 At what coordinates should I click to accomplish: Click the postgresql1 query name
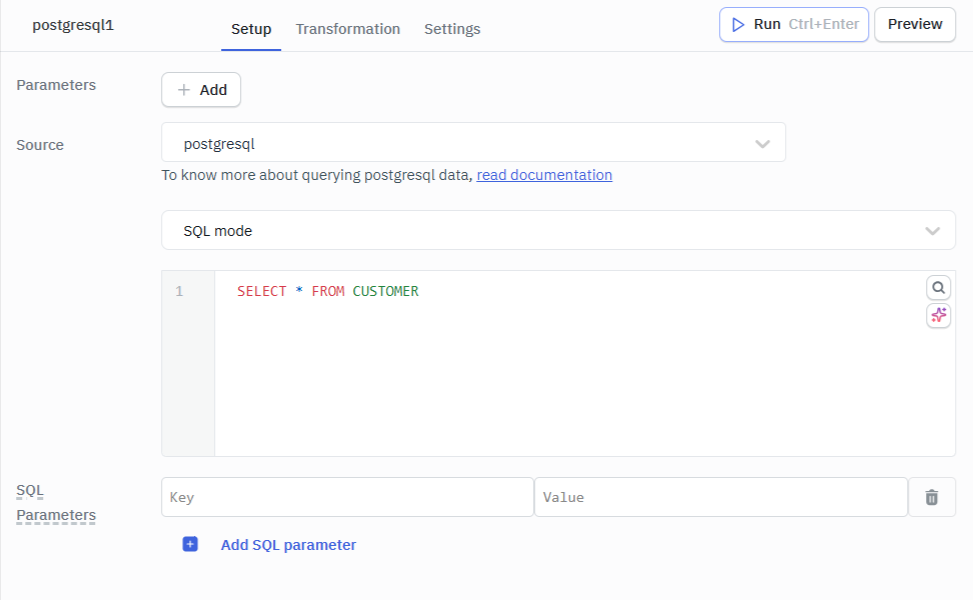[x=73, y=25]
